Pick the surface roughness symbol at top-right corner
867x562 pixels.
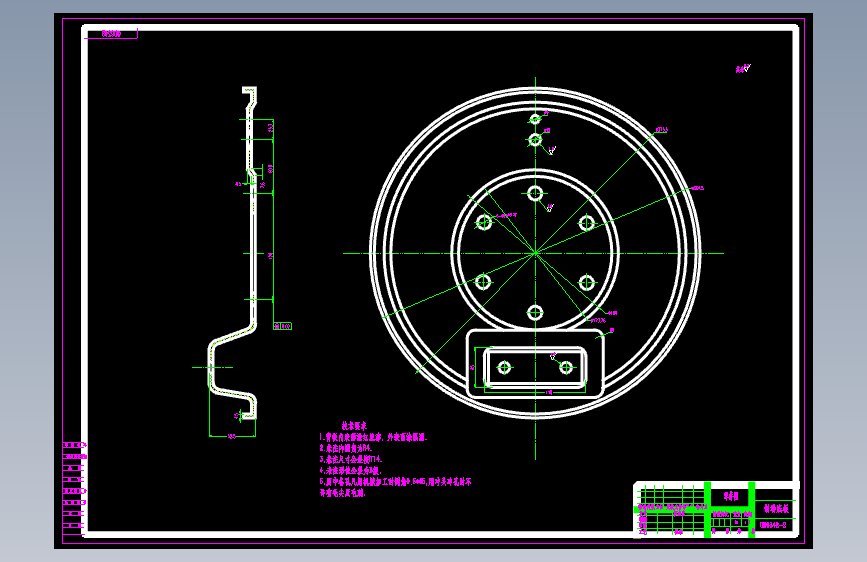click(x=743, y=69)
